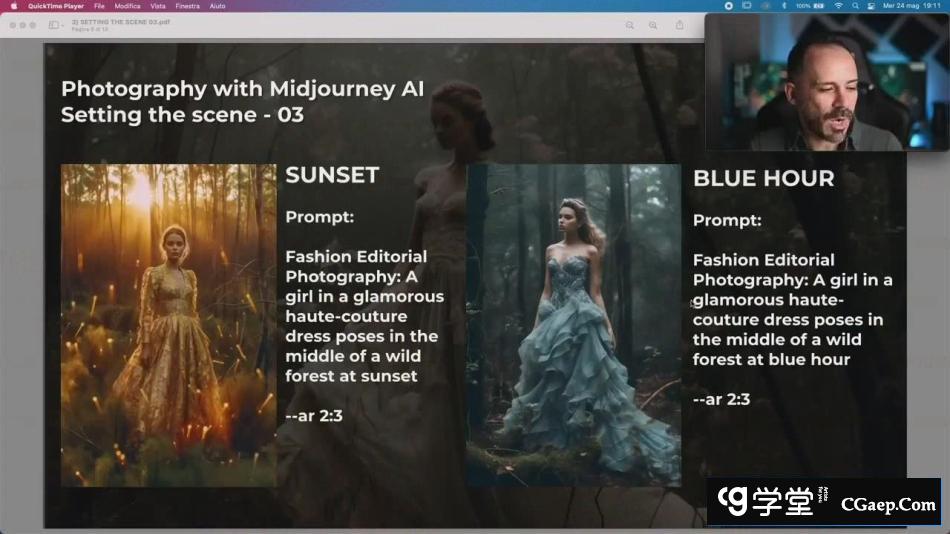
Task: Click the date and time display
Action: [912, 6]
